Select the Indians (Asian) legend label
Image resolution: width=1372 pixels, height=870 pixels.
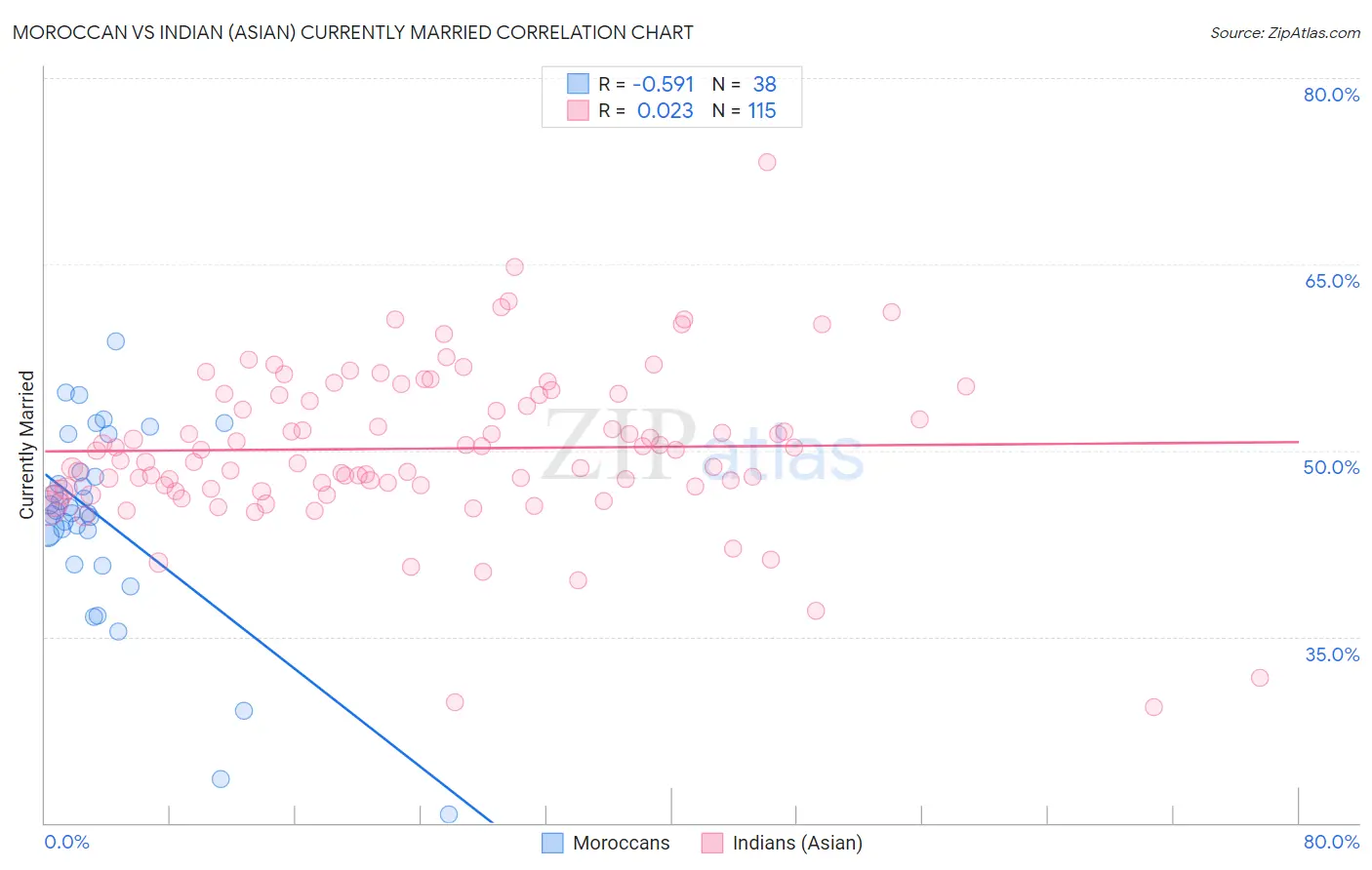coord(797,843)
